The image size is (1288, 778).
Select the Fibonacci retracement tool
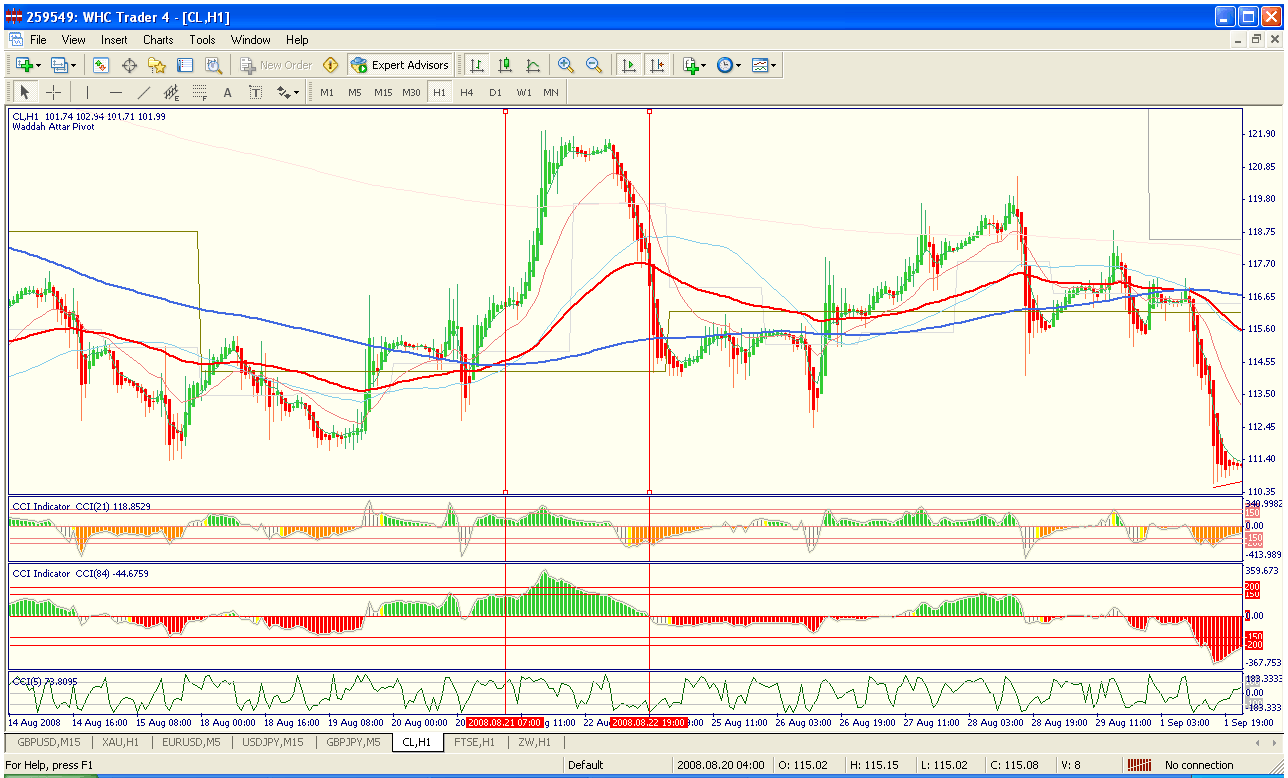point(199,92)
